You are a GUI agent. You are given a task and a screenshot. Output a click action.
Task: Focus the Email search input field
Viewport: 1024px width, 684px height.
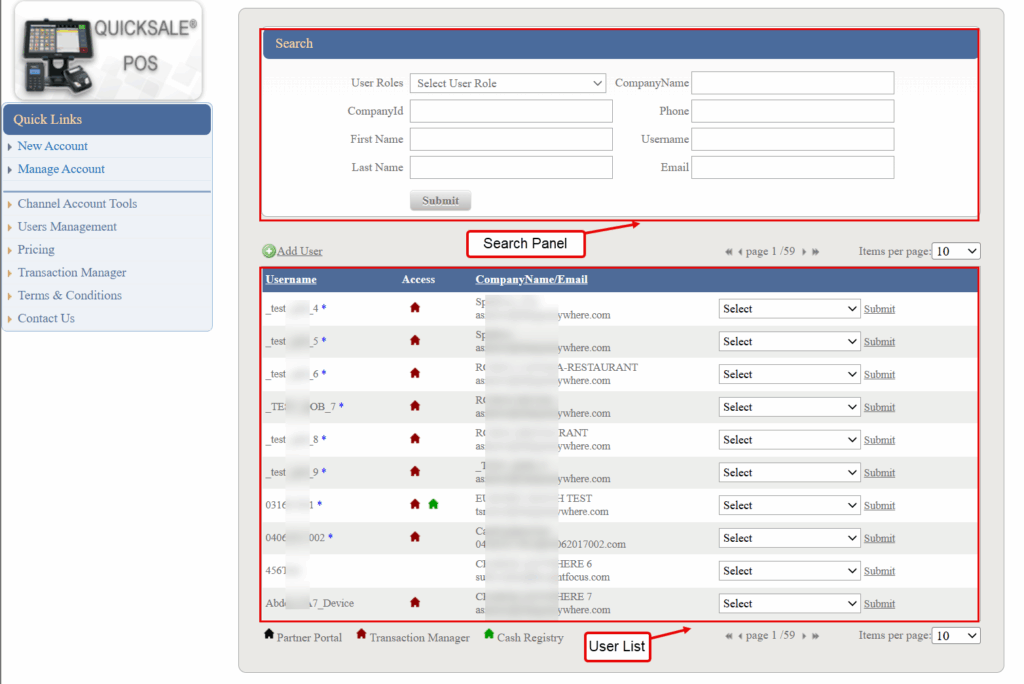tap(792, 167)
